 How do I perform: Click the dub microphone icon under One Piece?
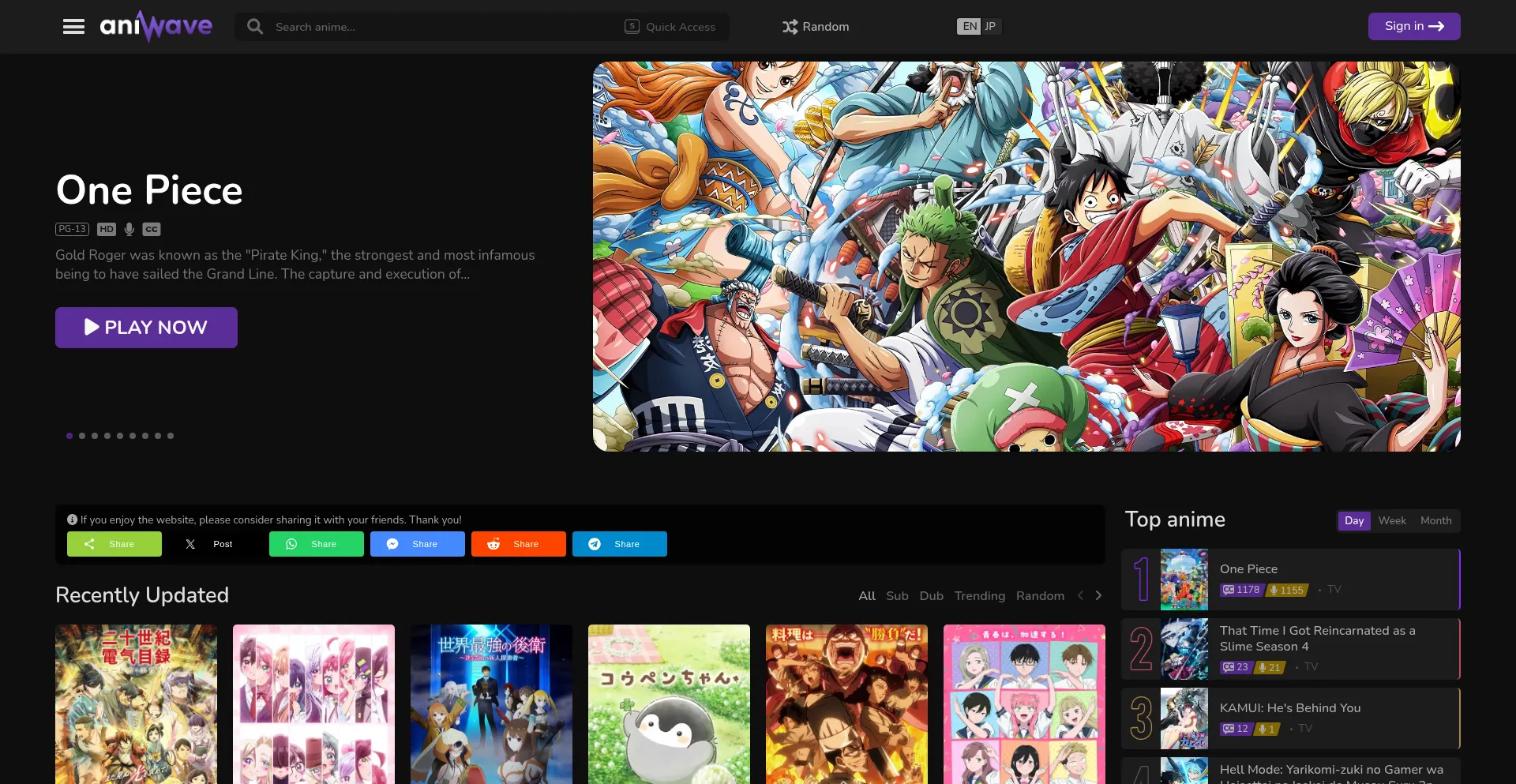tap(129, 229)
